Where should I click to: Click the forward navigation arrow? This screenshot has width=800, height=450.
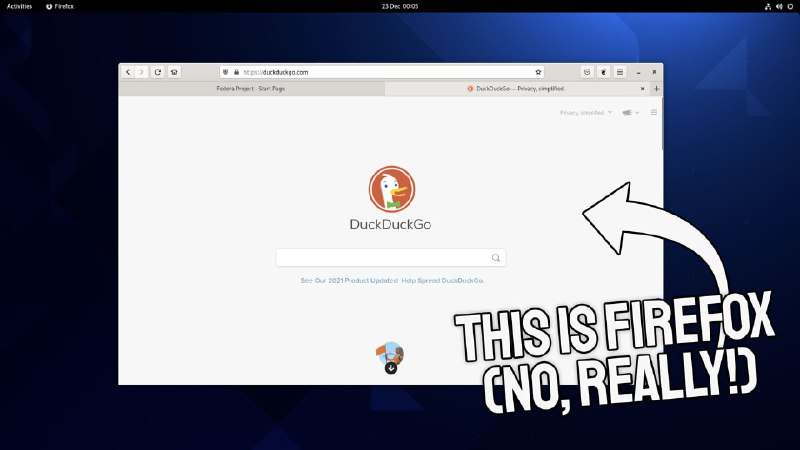pyautogui.click(x=141, y=72)
